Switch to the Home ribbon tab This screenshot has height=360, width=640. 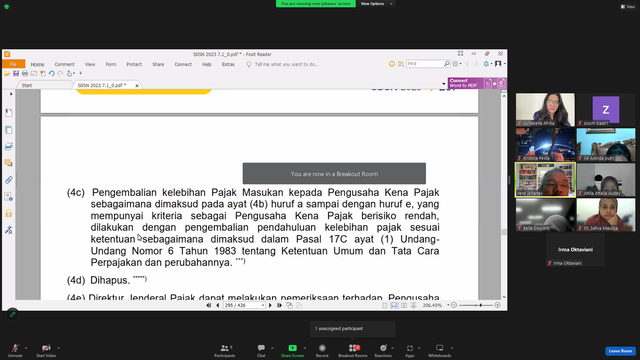[37, 64]
